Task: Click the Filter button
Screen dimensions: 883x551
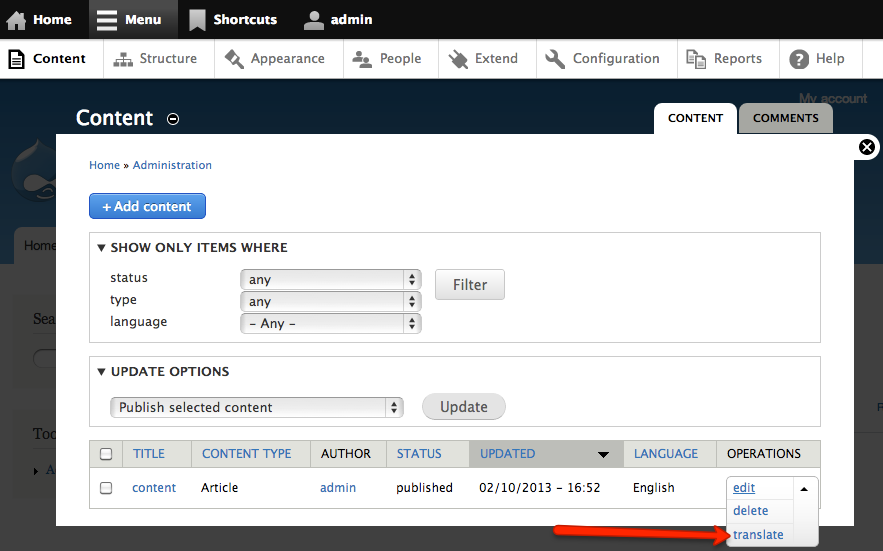Action: point(470,285)
